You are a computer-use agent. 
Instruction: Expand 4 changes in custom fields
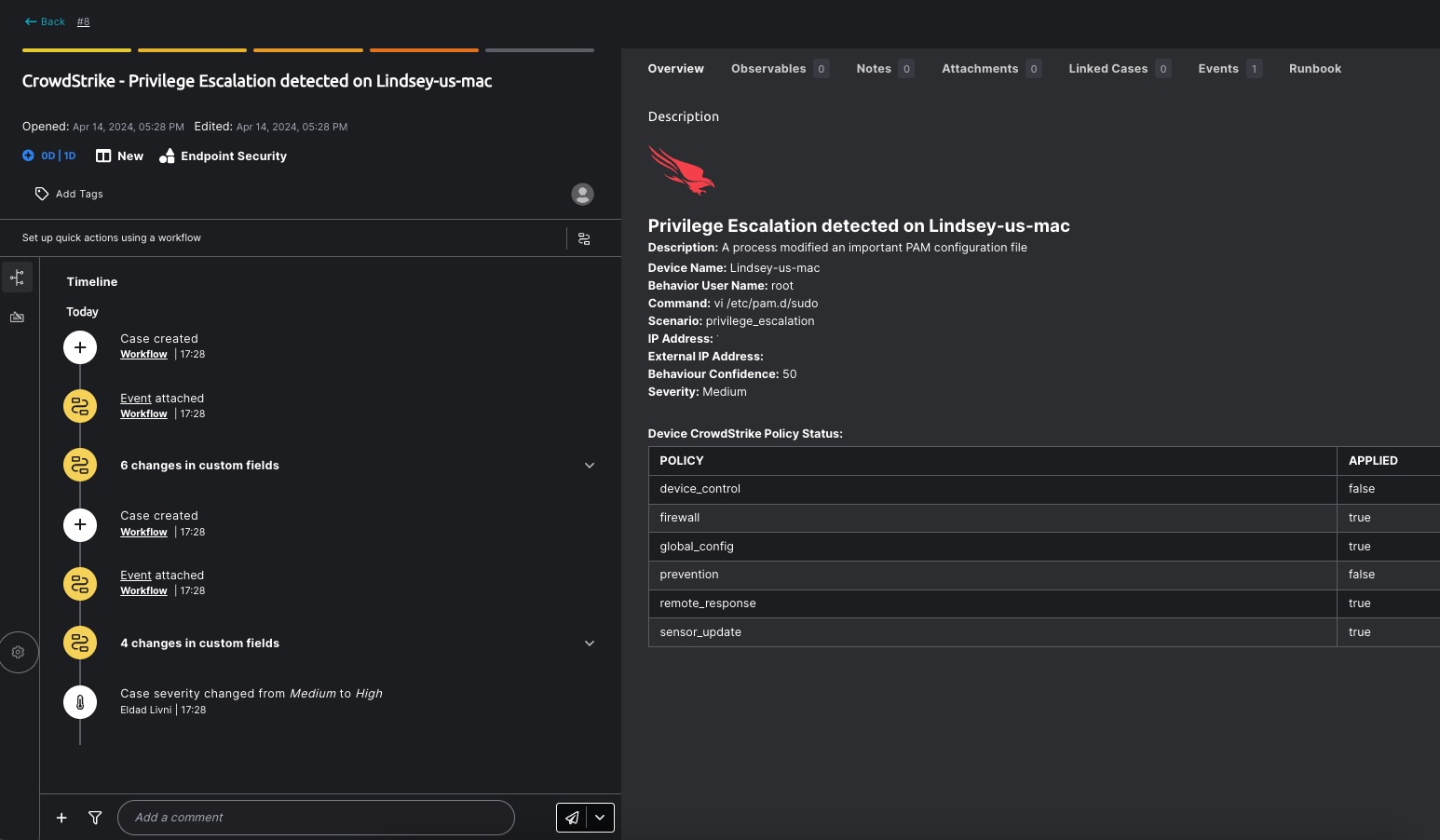(x=589, y=644)
